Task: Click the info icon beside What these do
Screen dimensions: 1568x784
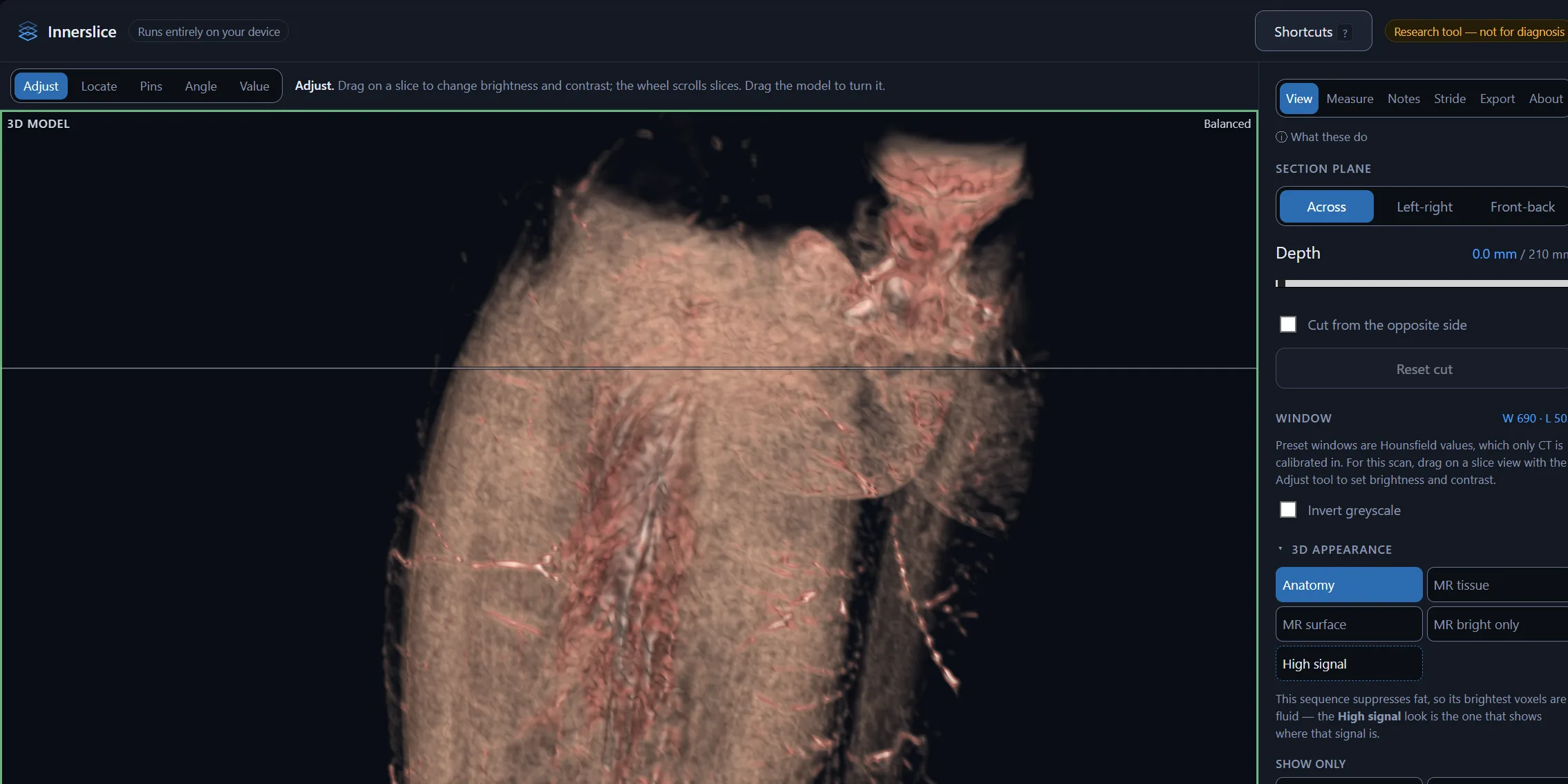Action: click(x=1281, y=137)
